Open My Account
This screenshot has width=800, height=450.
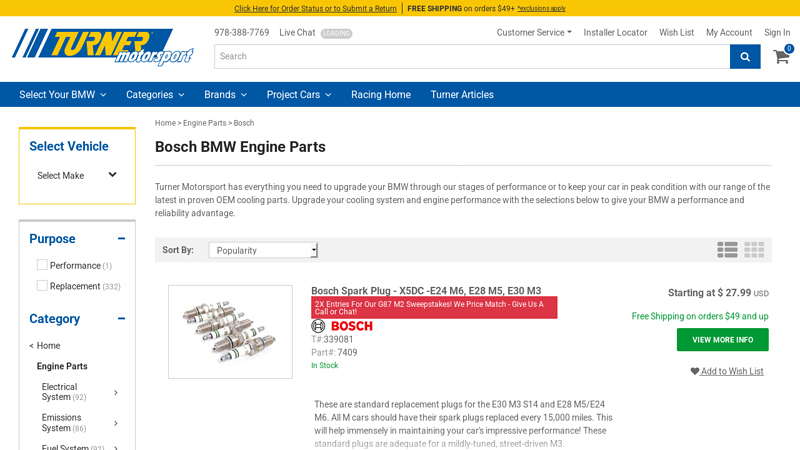[729, 33]
